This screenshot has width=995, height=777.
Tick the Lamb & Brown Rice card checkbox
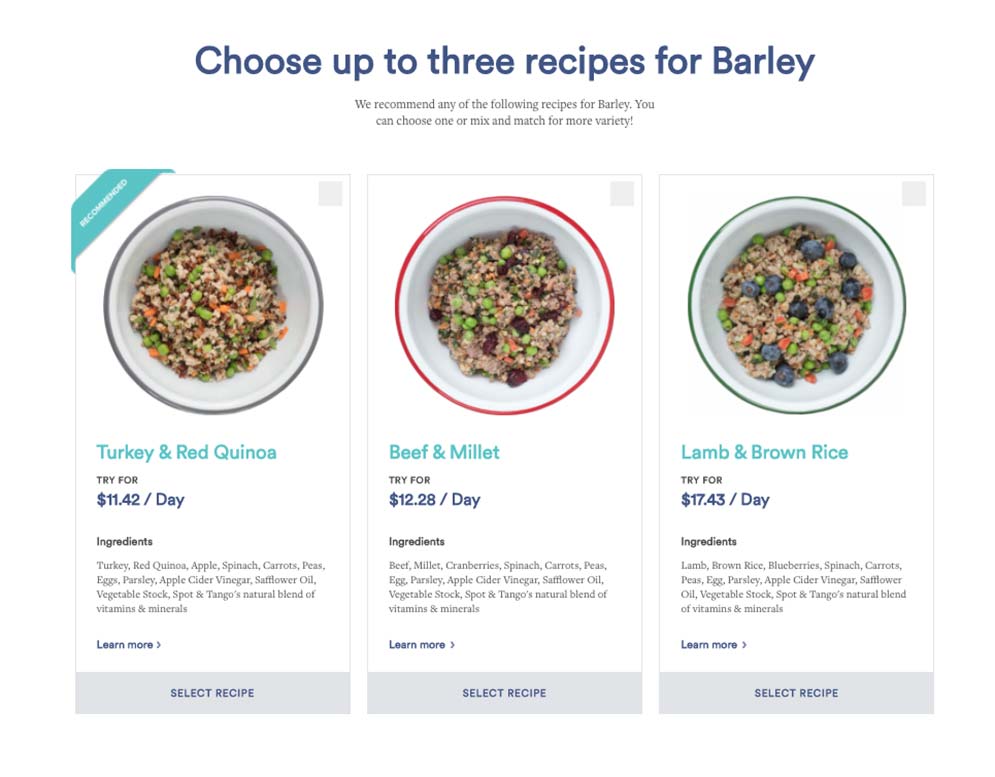914,194
